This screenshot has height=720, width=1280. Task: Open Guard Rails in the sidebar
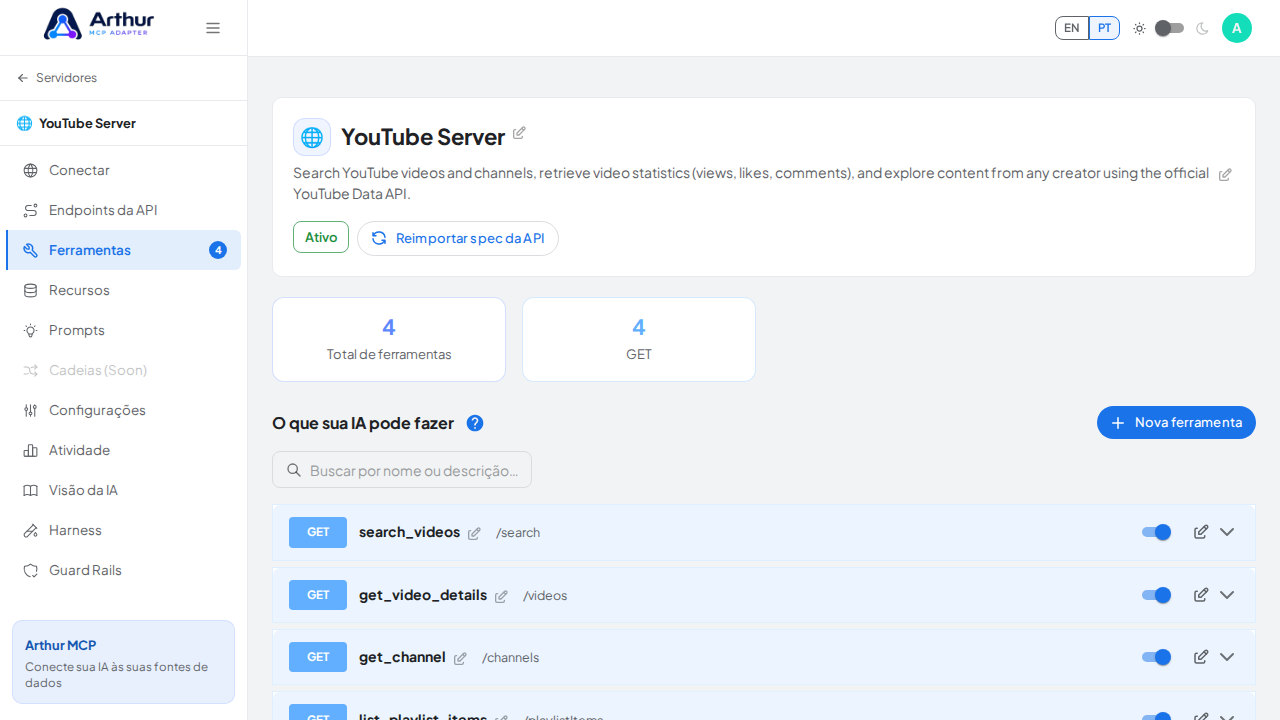pos(123,570)
